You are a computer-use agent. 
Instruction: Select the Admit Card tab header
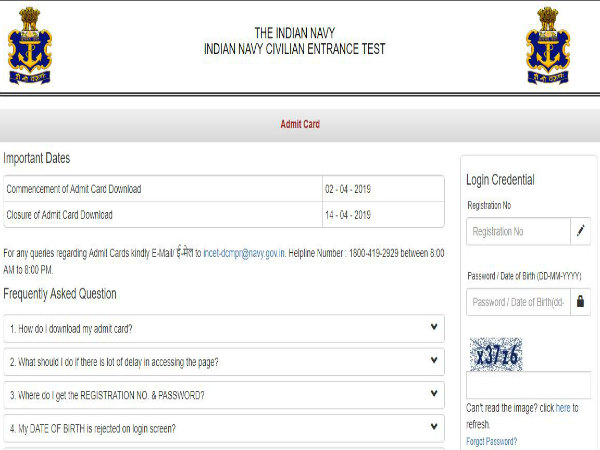pos(300,124)
